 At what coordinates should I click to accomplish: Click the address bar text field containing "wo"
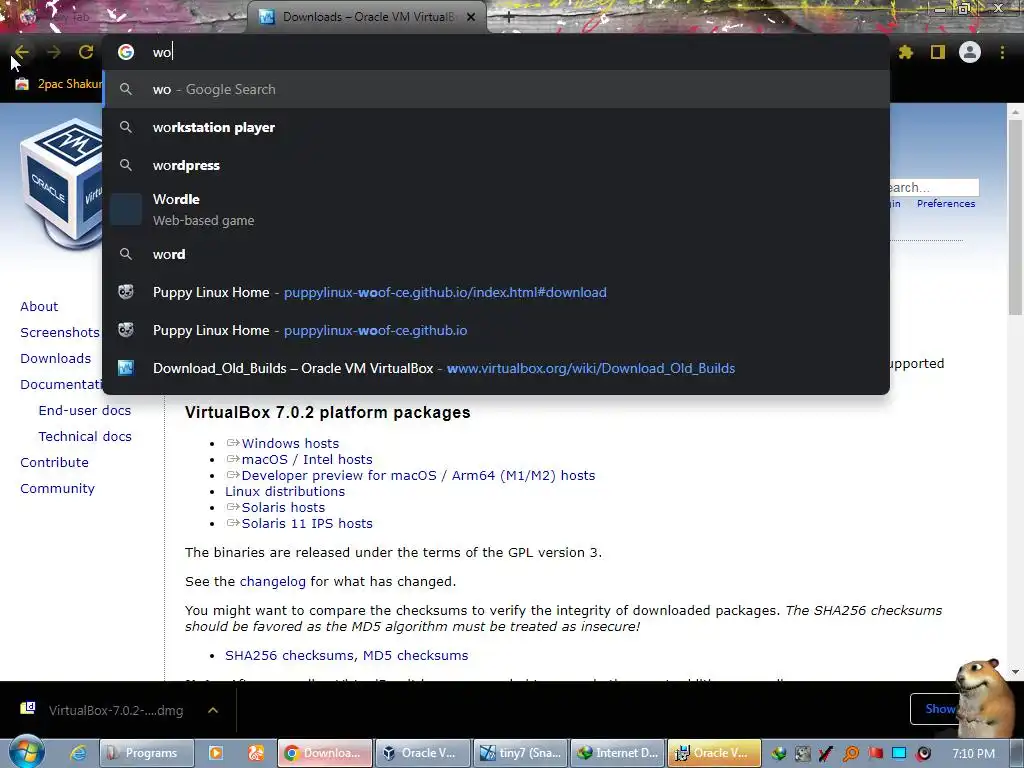(x=496, y=52)
